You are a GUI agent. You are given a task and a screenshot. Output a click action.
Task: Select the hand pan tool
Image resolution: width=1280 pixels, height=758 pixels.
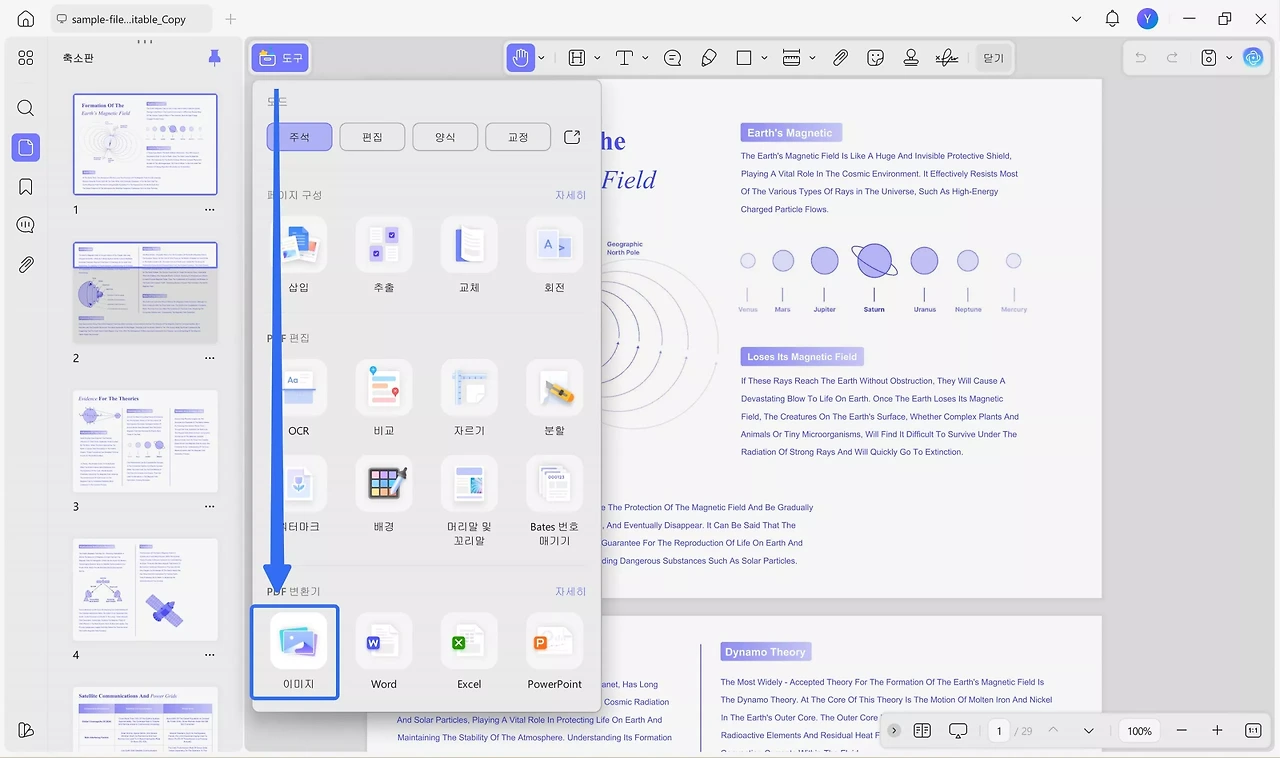[520, 58]
